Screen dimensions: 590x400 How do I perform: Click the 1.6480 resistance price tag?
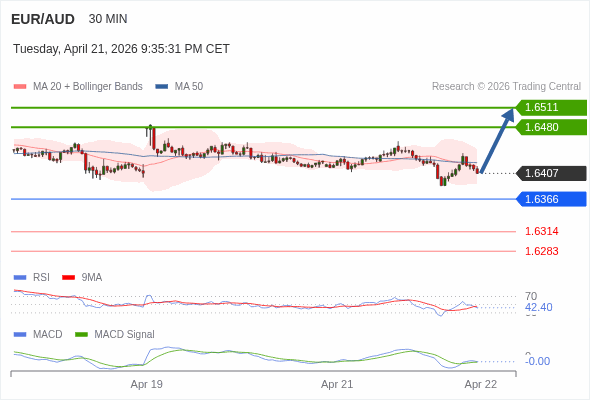click(x=551, y=127)
